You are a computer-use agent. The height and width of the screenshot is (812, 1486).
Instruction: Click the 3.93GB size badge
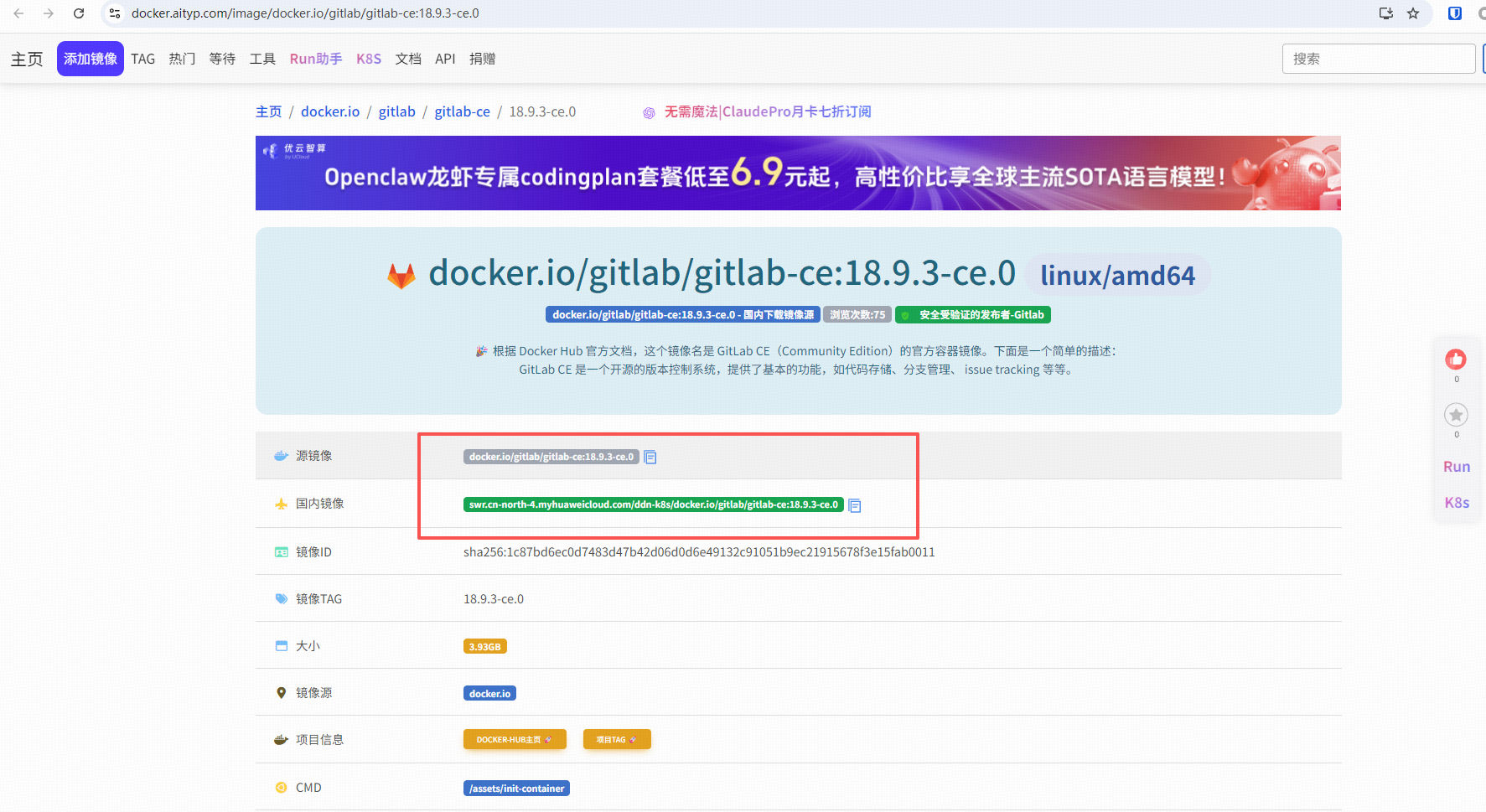coord(485,646)
